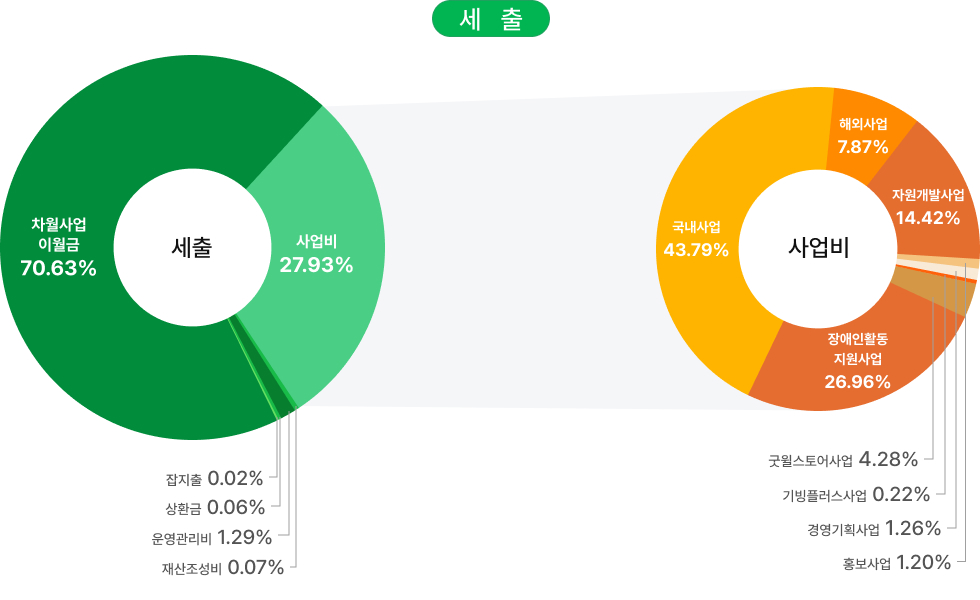
Task: Select the 차월사업 이월금 70.63% segment
Action: [x=62, y=245]
